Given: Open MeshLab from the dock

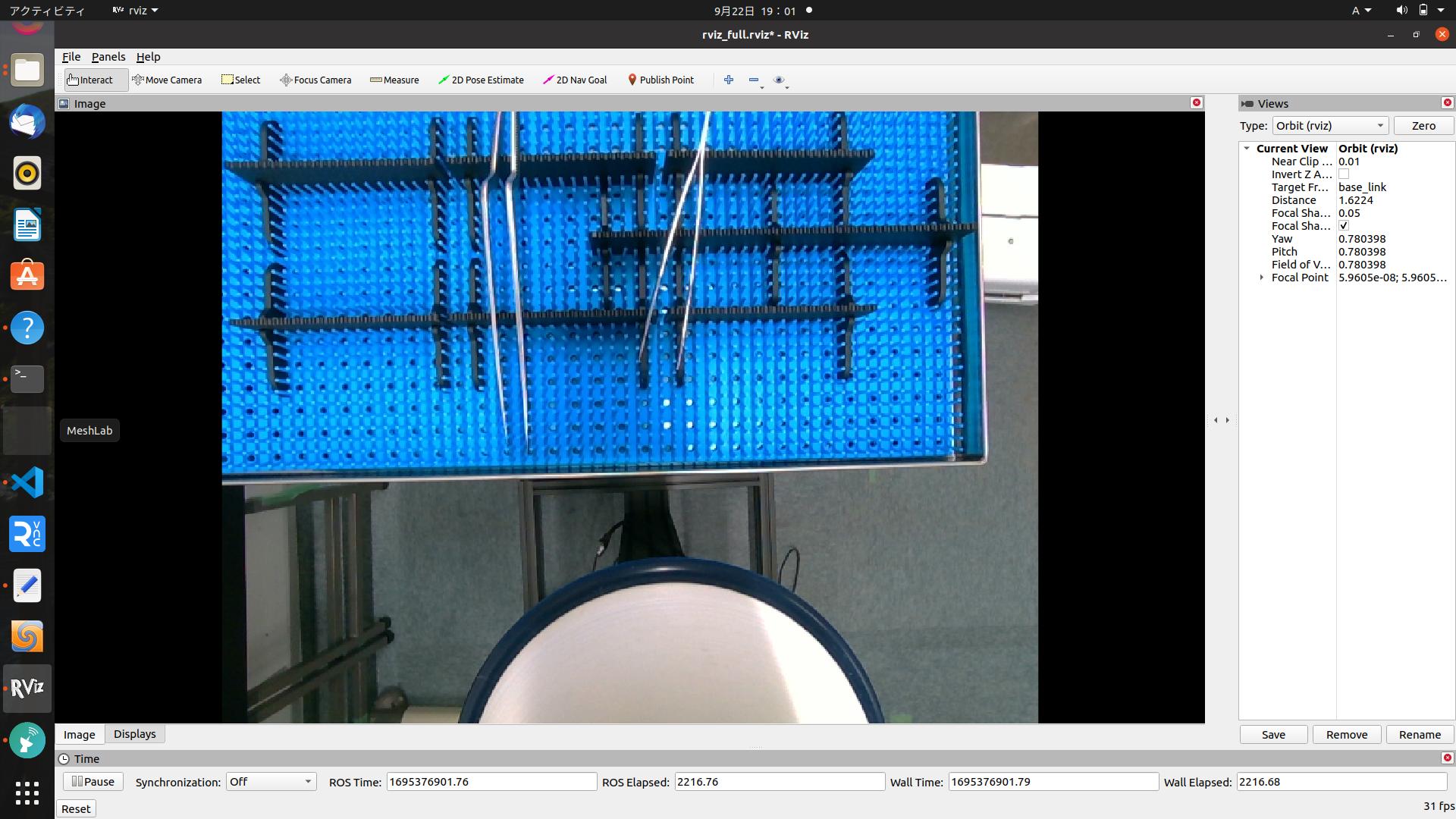Looking at the screenshot, I should (x=27, y=430).
